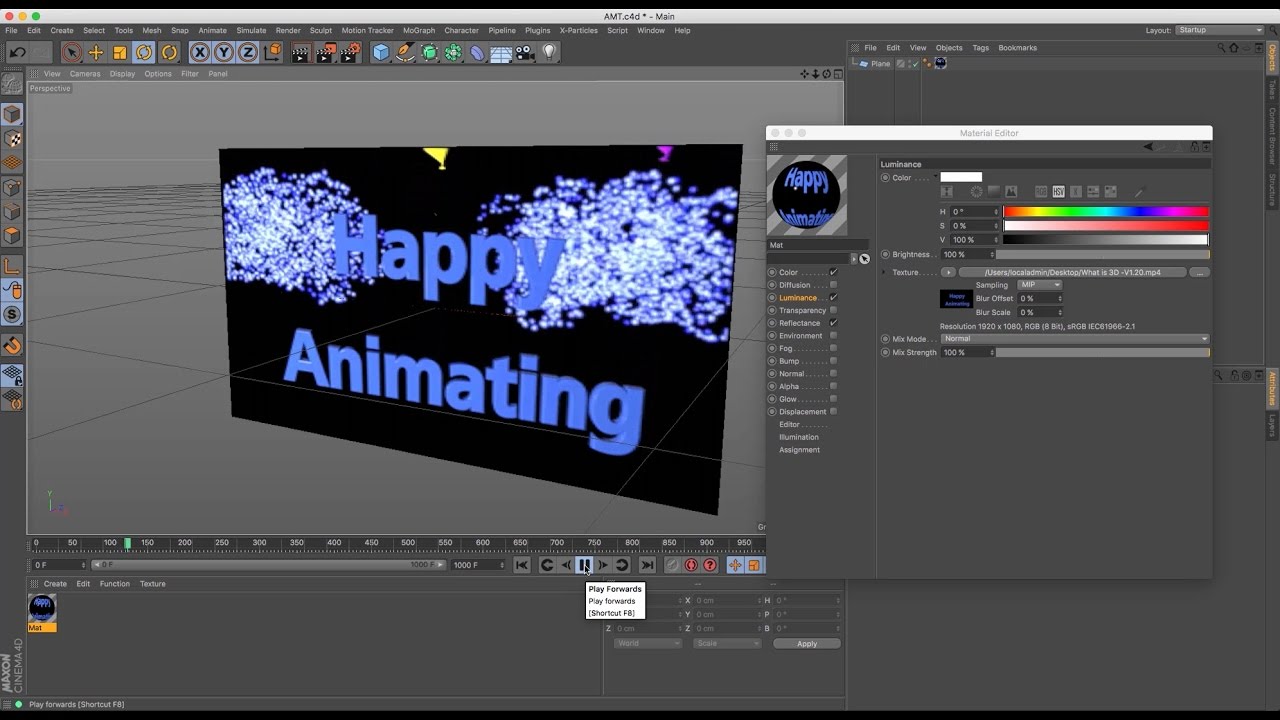Viewport: 1280px width, 720px height.
Task: Open the Mix Mode Normal dropdown
Action: coord(1074,338)
